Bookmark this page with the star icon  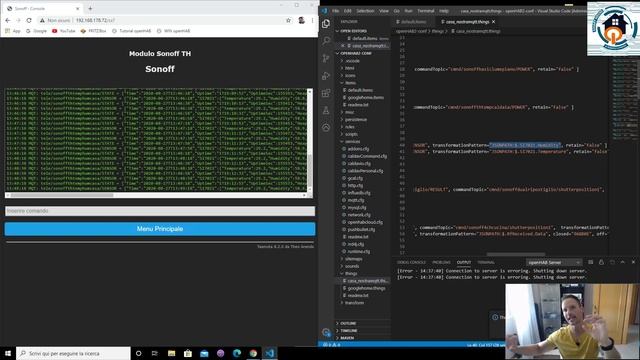click(x=289, y=20)
